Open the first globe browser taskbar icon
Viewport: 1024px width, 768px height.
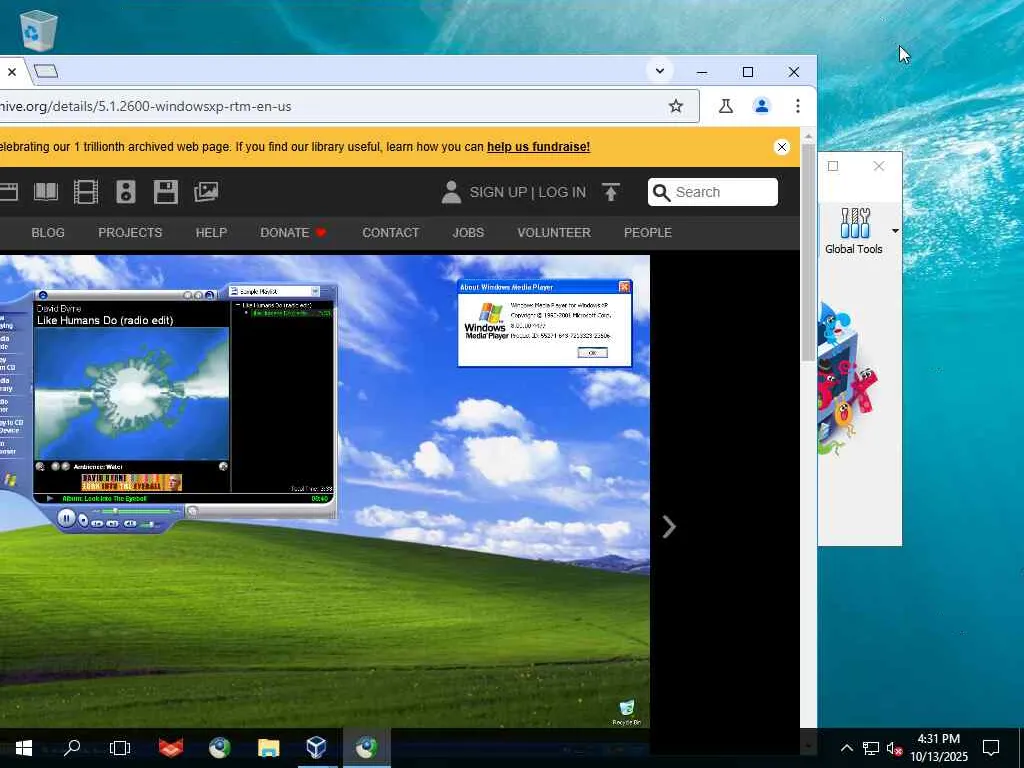click(219, 748)
